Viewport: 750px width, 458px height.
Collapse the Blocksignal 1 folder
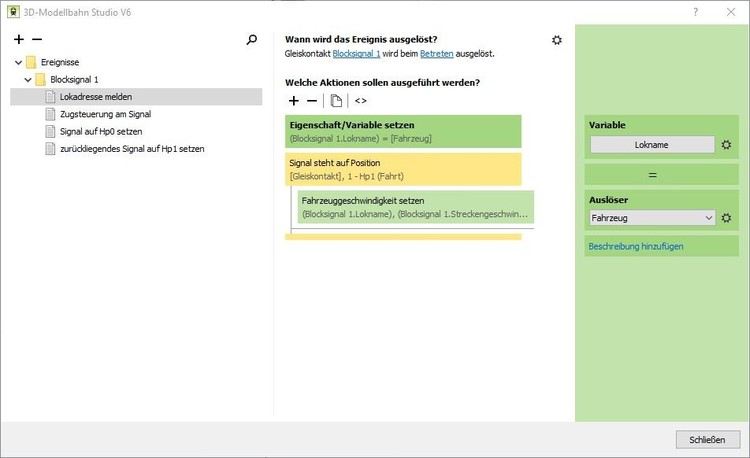coord(28,79)
